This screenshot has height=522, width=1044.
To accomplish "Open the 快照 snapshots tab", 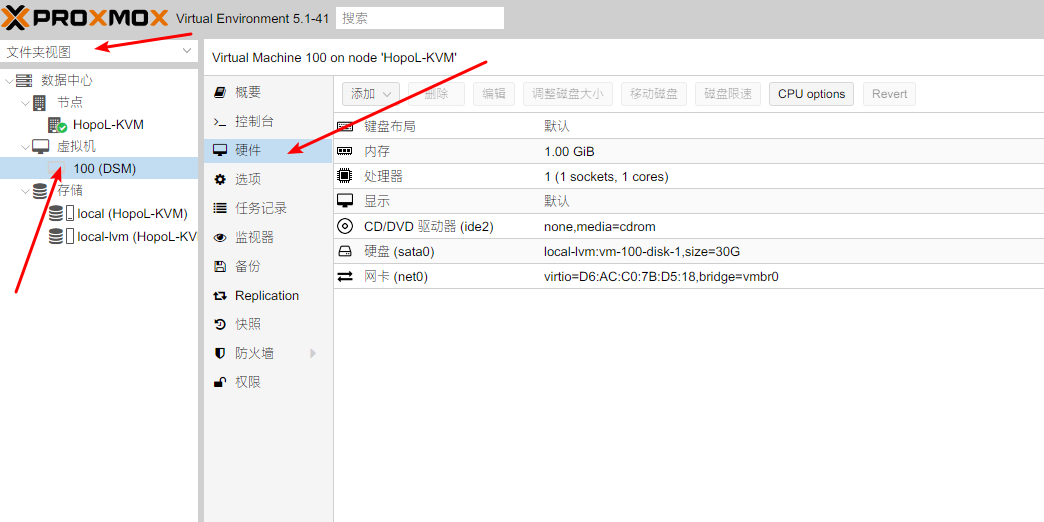I will pos(268,324).
